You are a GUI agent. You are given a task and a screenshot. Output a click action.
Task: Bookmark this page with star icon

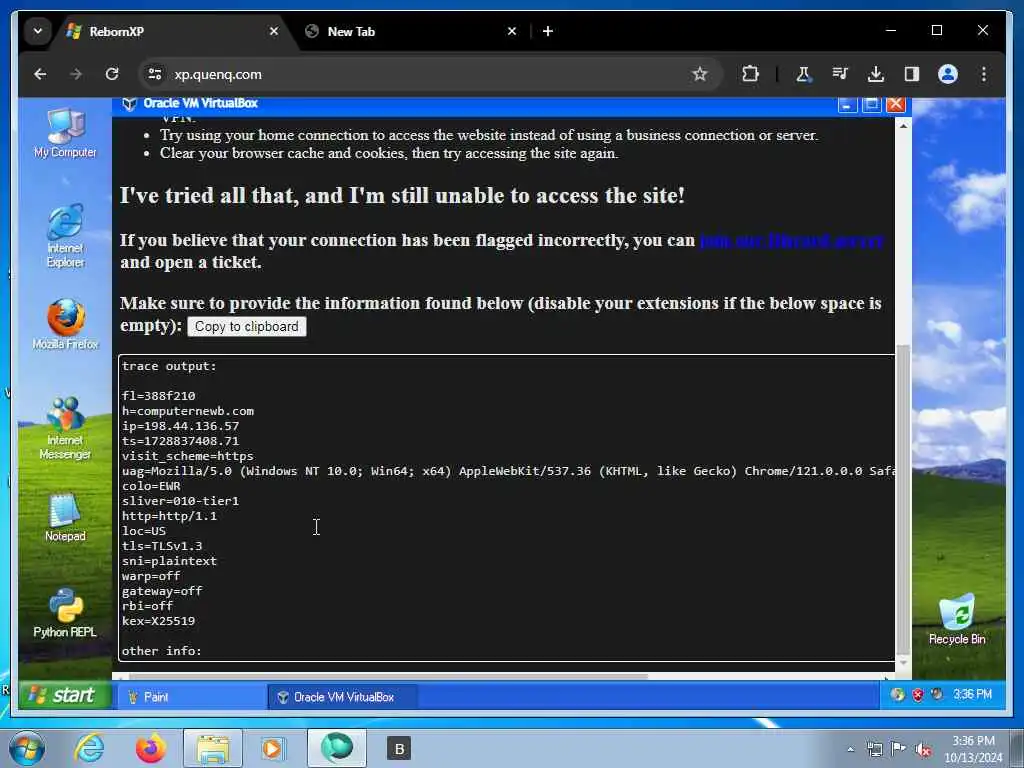click(699, 74)
